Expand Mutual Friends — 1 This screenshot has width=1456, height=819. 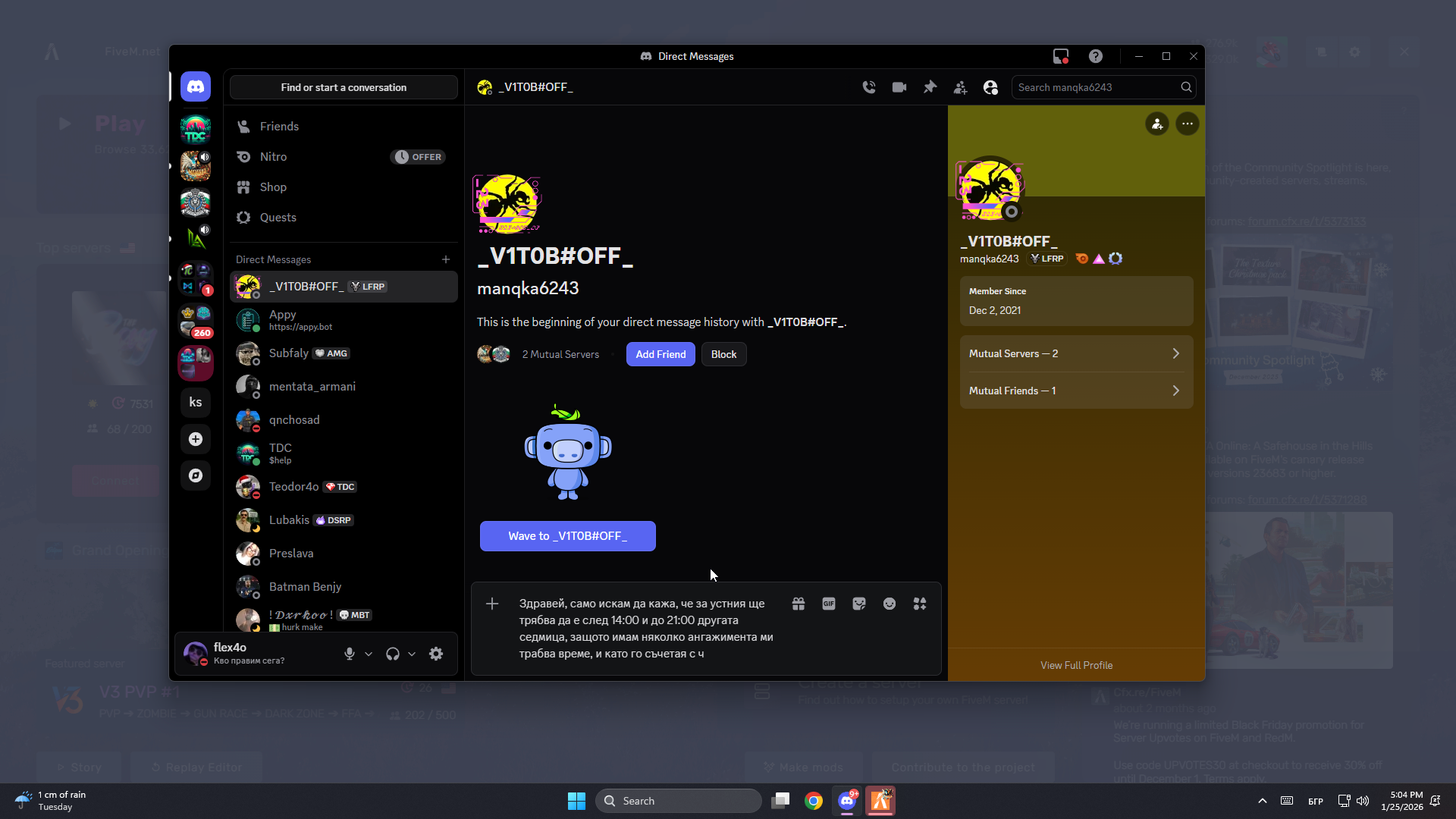coord(1077,391)
